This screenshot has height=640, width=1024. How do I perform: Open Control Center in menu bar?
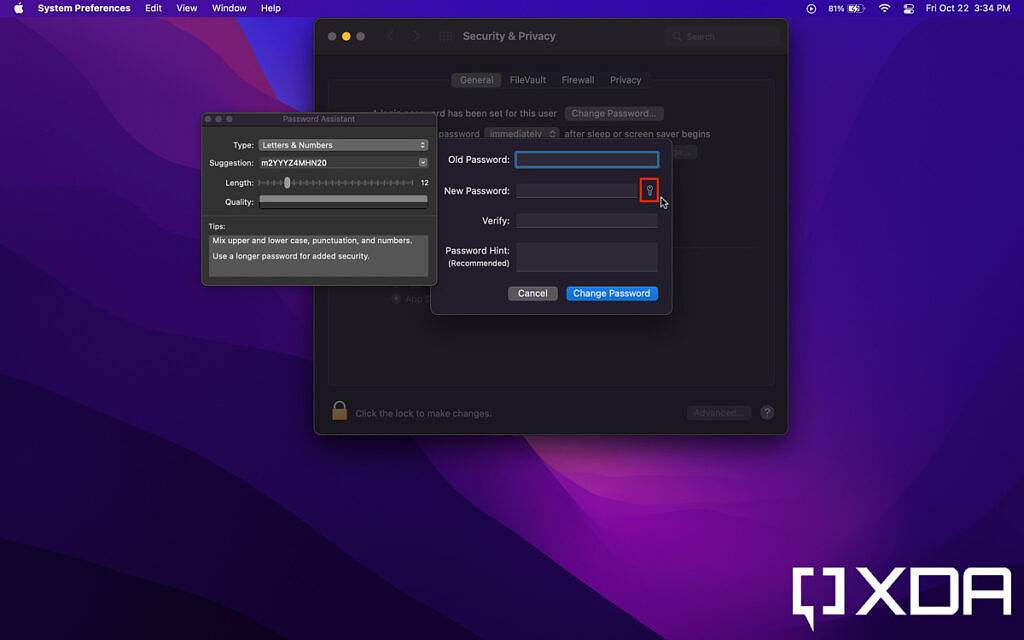pyautogui.click(x=908, y=8)
